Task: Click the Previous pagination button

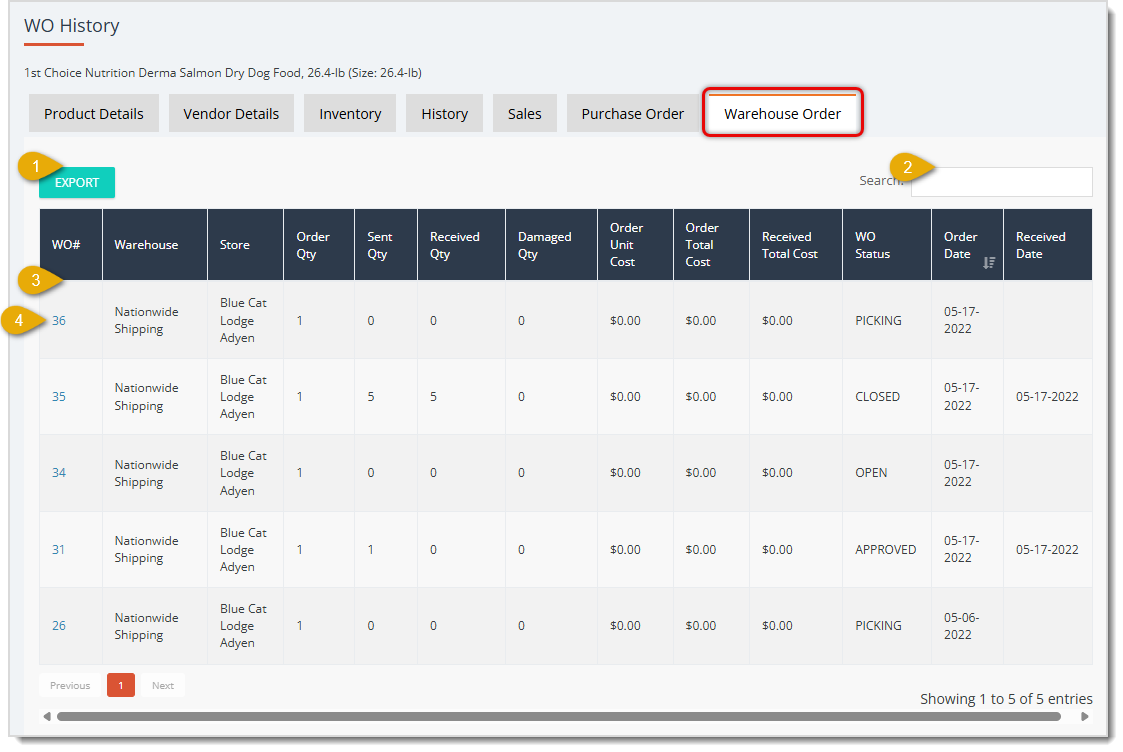Action: 70,685
